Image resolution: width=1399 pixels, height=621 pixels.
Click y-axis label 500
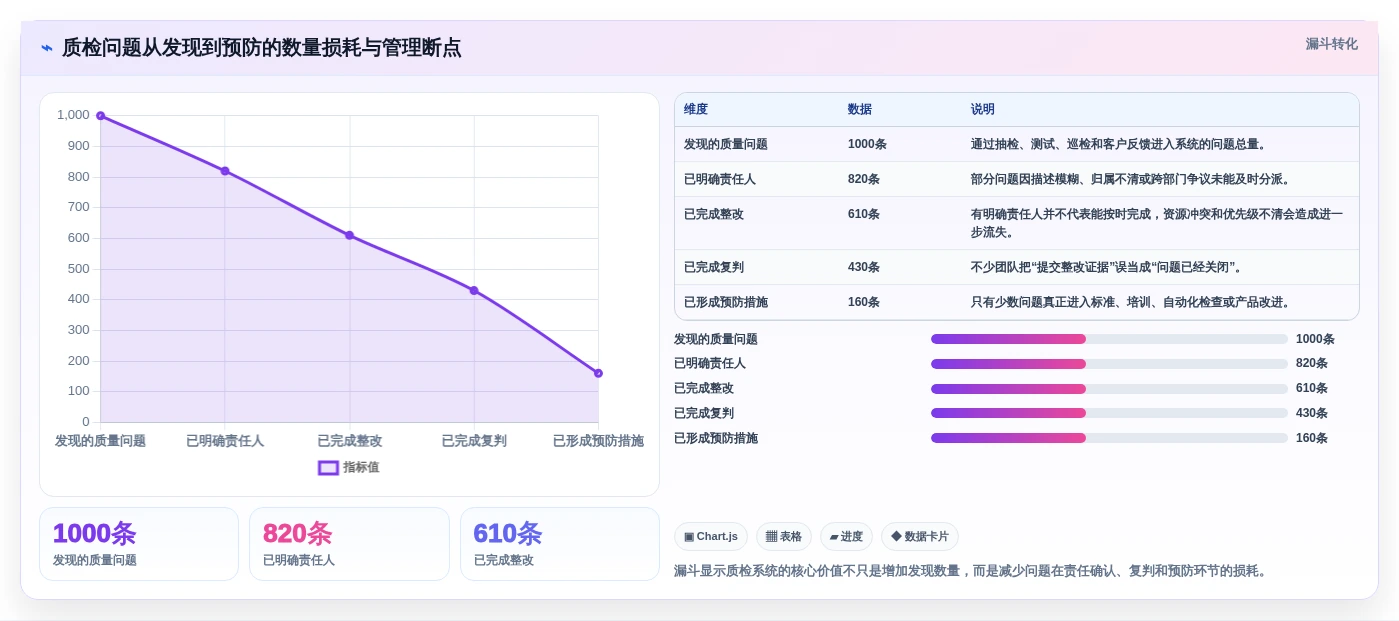coord(78,269)
